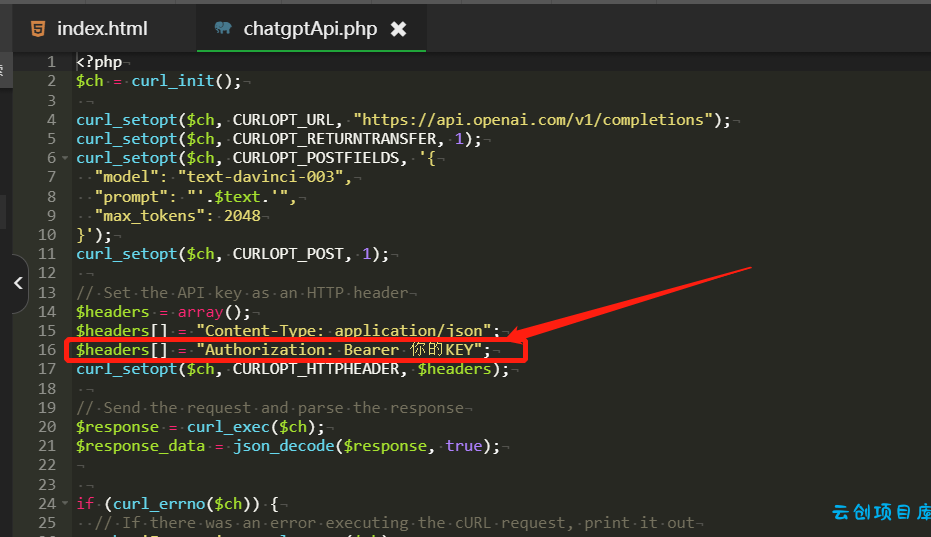Click the "text-davinci-003" model string

[x=260, y=177]
